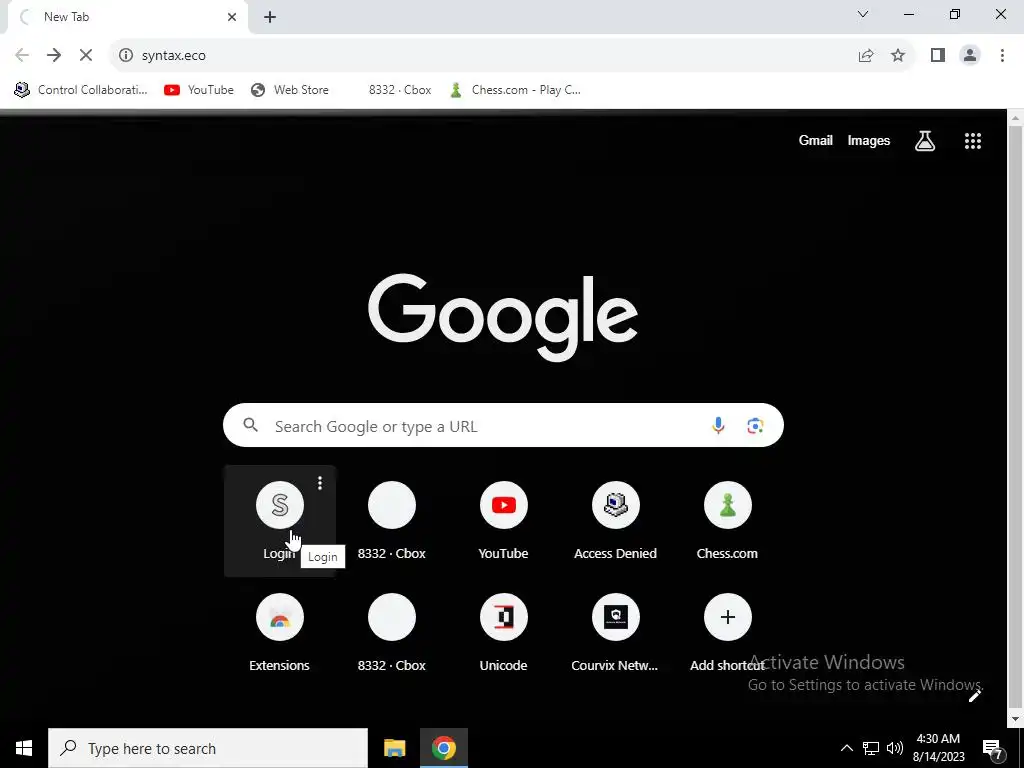Open the notification center icon
The width and height of the screenshot is (1024, 768).
(x=993, y=748)
